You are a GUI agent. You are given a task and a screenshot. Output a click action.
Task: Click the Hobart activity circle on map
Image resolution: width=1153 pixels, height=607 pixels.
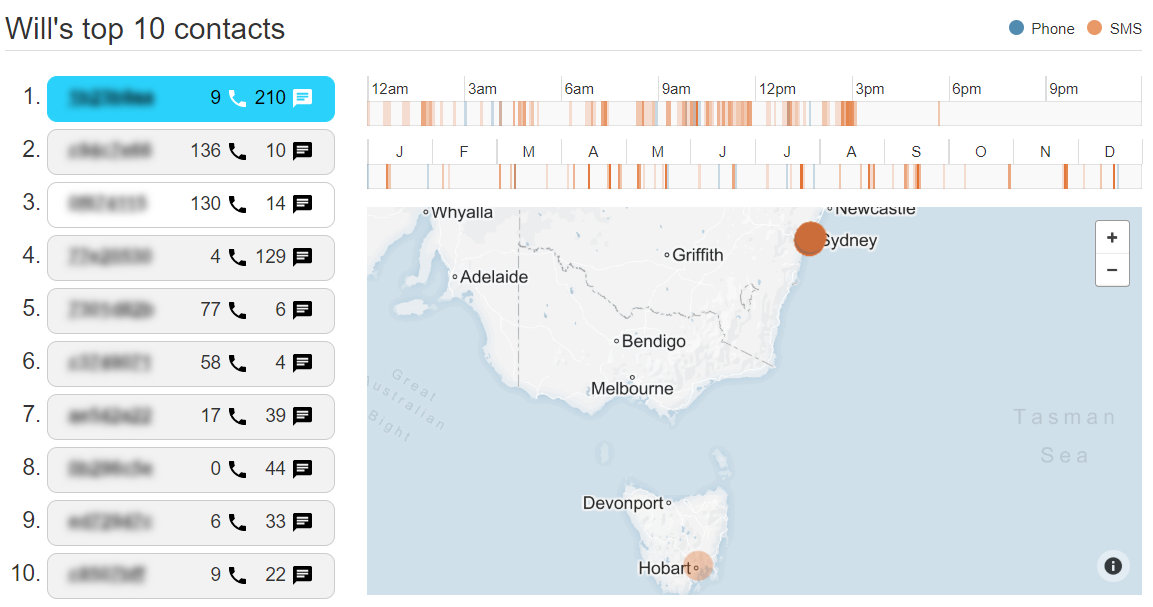pyautogui.click(x=698, y=566)
